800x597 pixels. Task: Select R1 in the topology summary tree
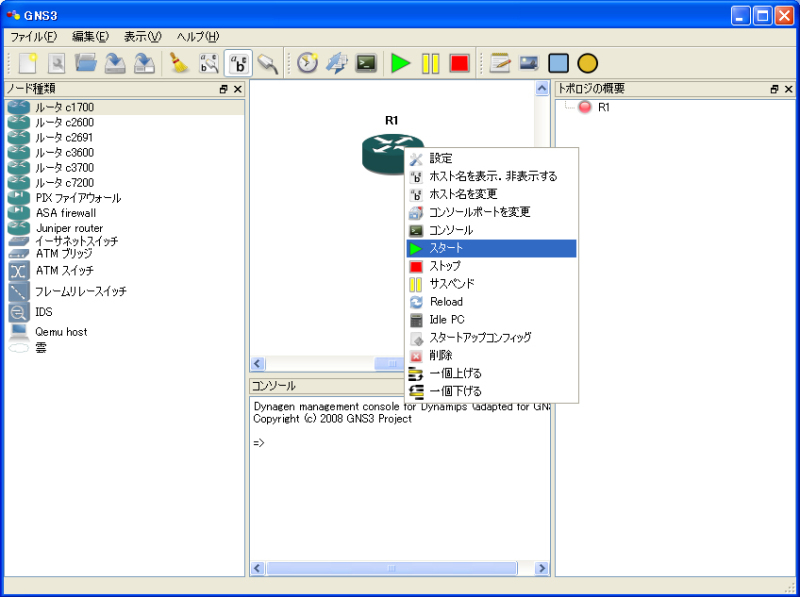[x=604, y=107]
